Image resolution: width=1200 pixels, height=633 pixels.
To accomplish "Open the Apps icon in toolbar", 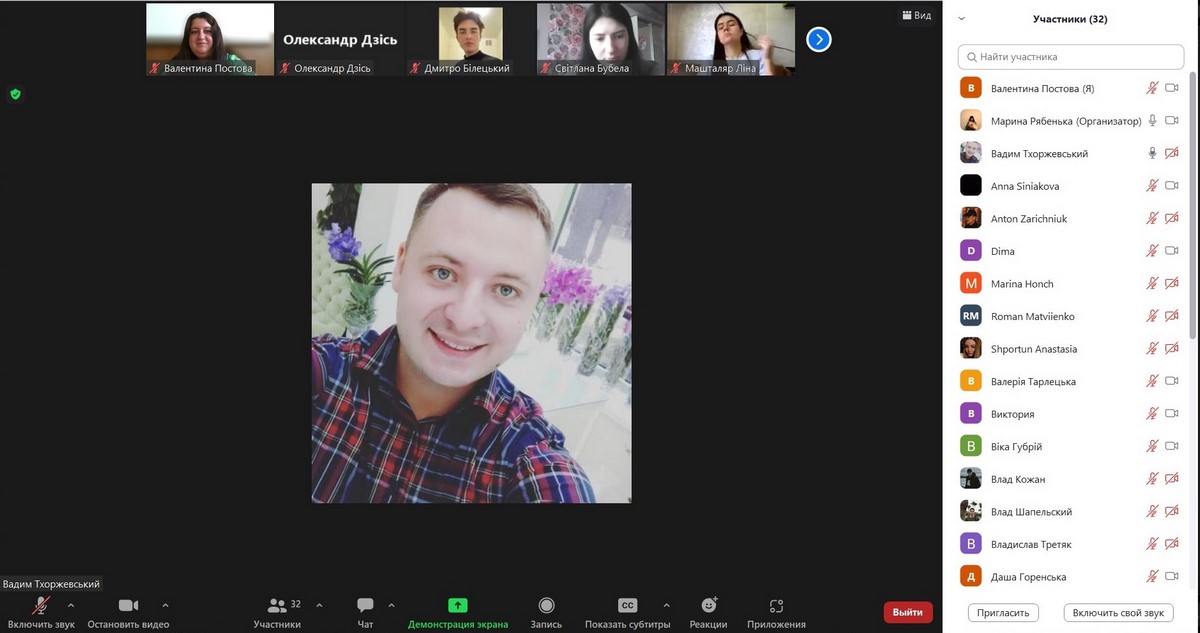I will pos(776,606).
